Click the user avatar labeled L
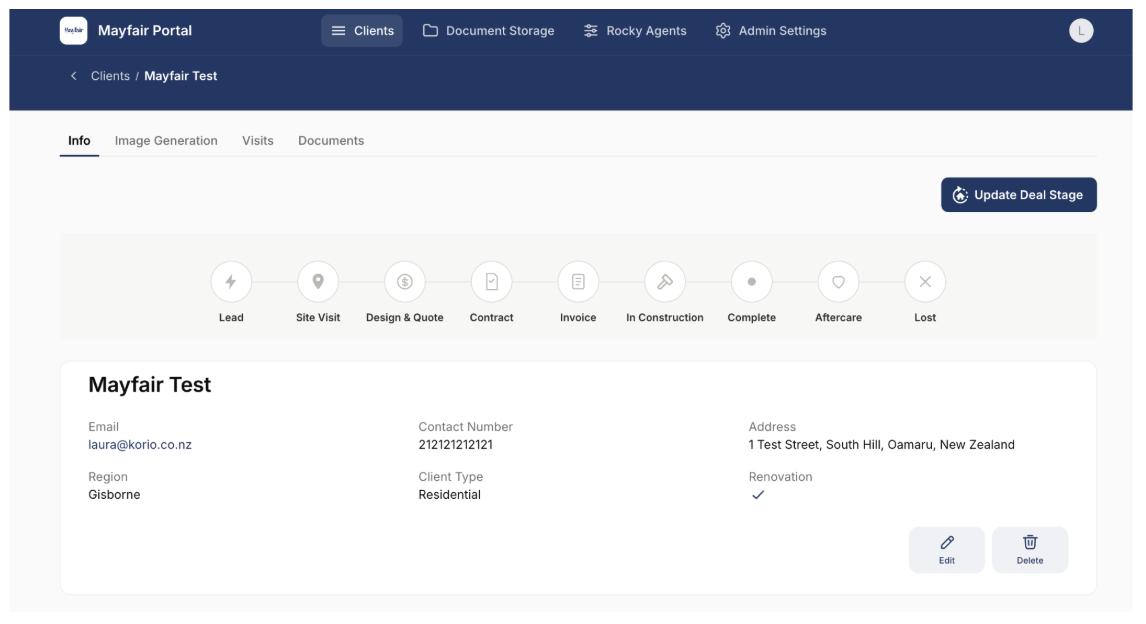 point(1080,31)
